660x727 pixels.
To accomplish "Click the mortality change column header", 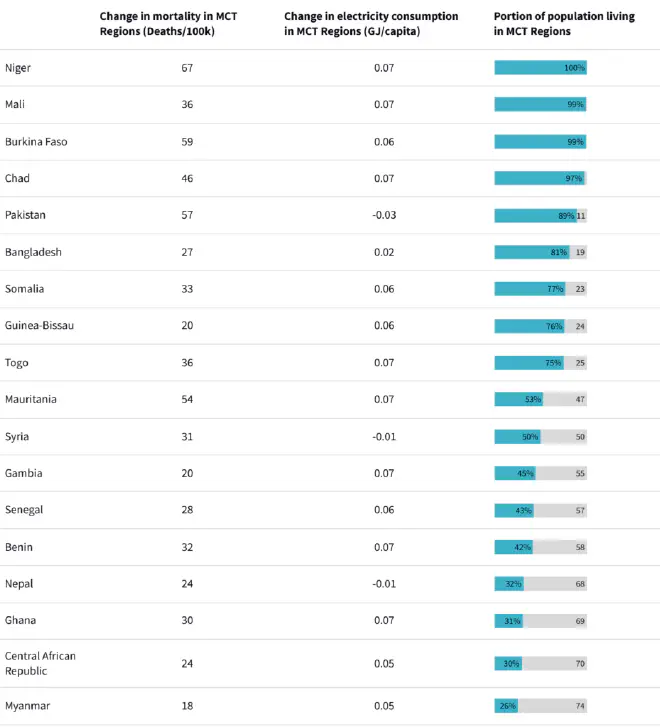I will (168, 24).
